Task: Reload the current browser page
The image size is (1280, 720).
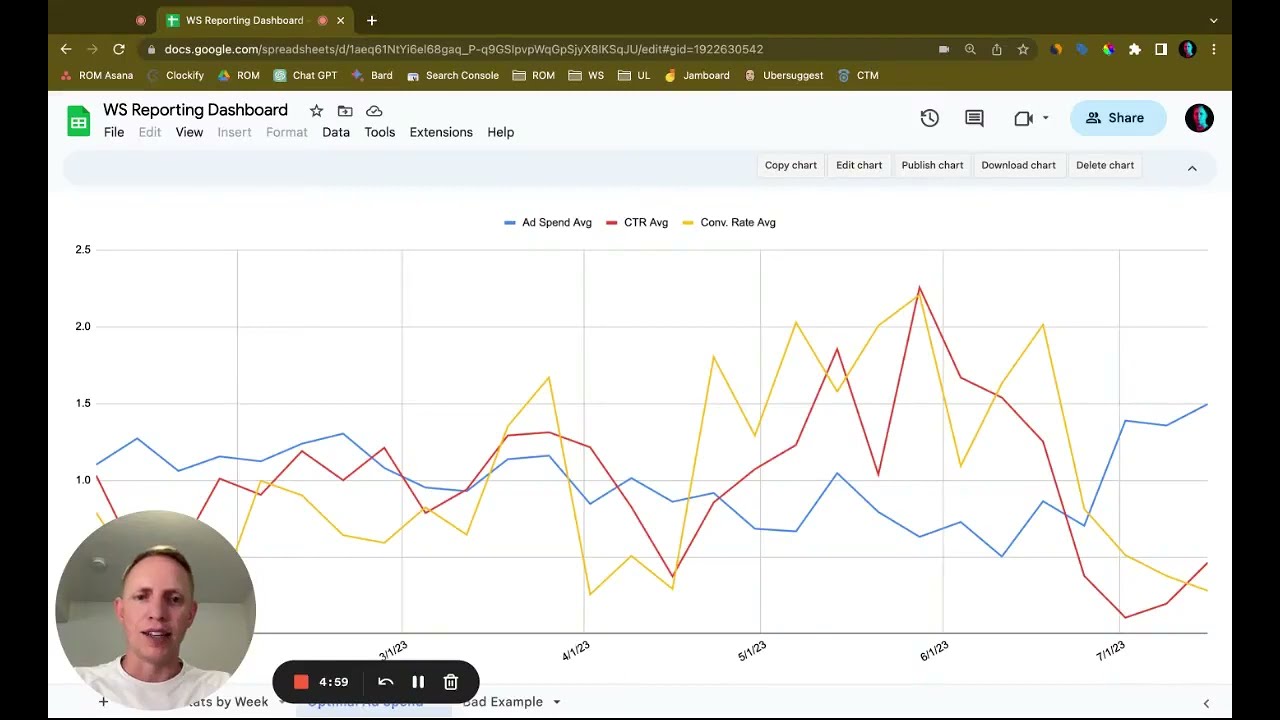Action: (x=119, y=49)
